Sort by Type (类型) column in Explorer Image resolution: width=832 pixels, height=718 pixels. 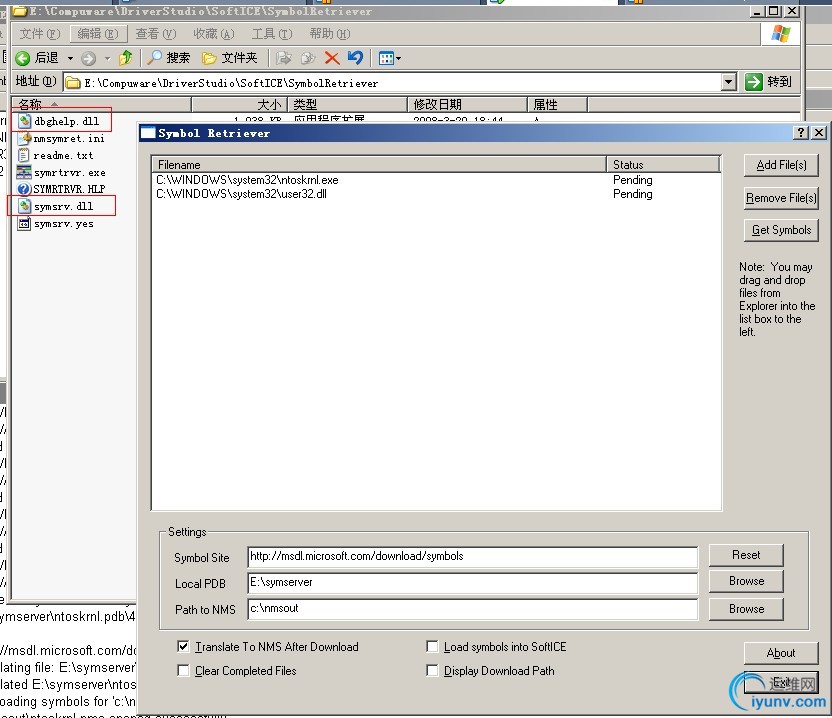tap(348, 104)
